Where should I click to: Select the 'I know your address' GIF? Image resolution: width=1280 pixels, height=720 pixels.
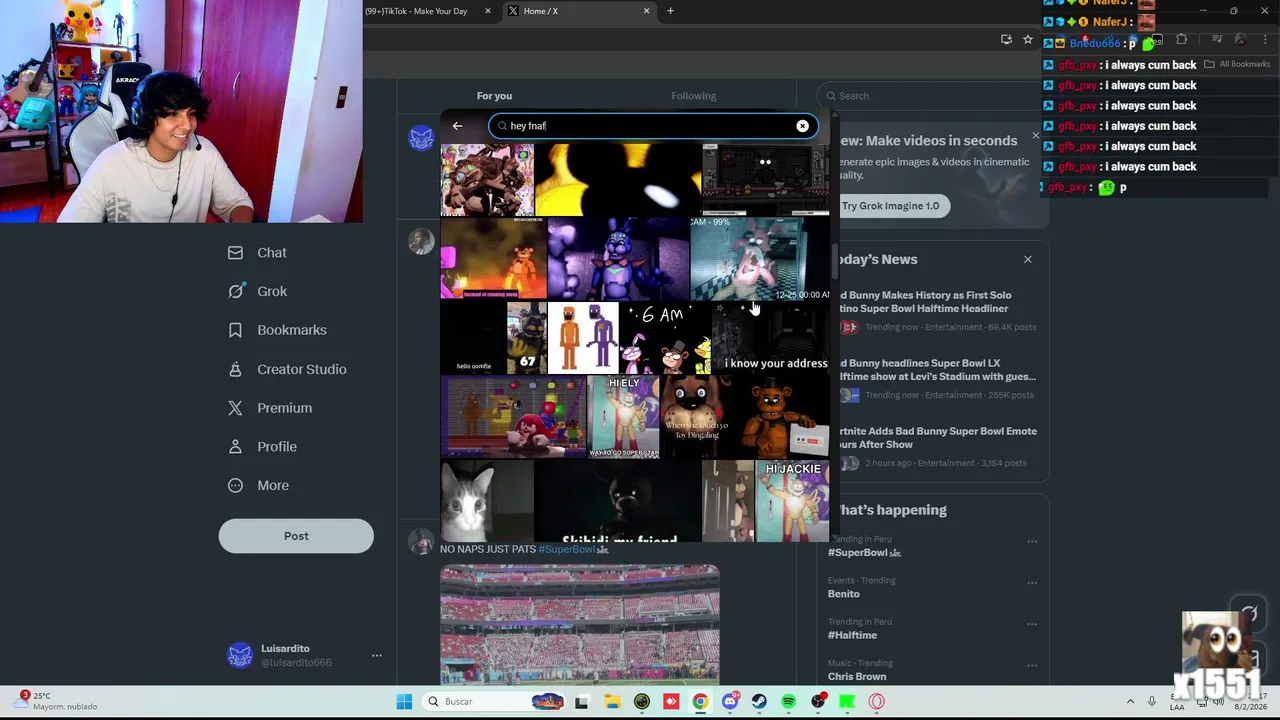(x=771, y=338)
